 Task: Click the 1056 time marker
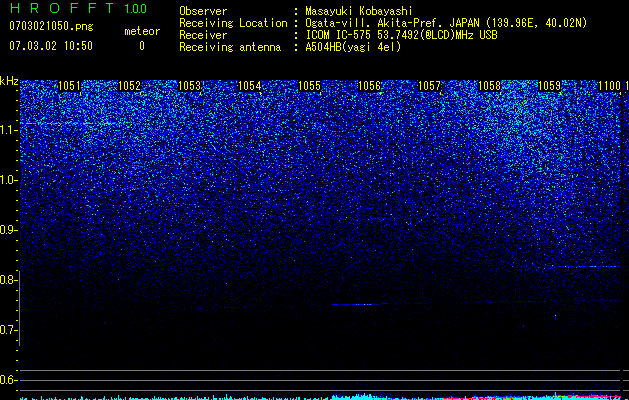[x=369, y=86]
